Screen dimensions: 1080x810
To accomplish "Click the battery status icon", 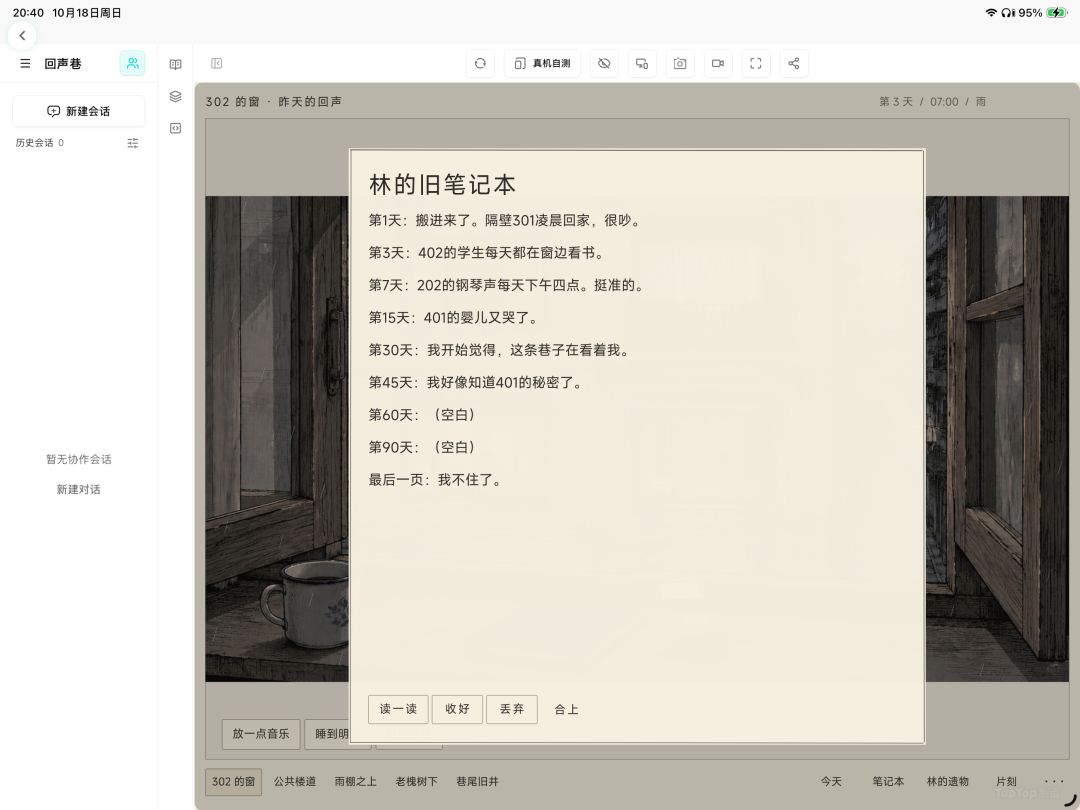I will [x=1057, y=12].
